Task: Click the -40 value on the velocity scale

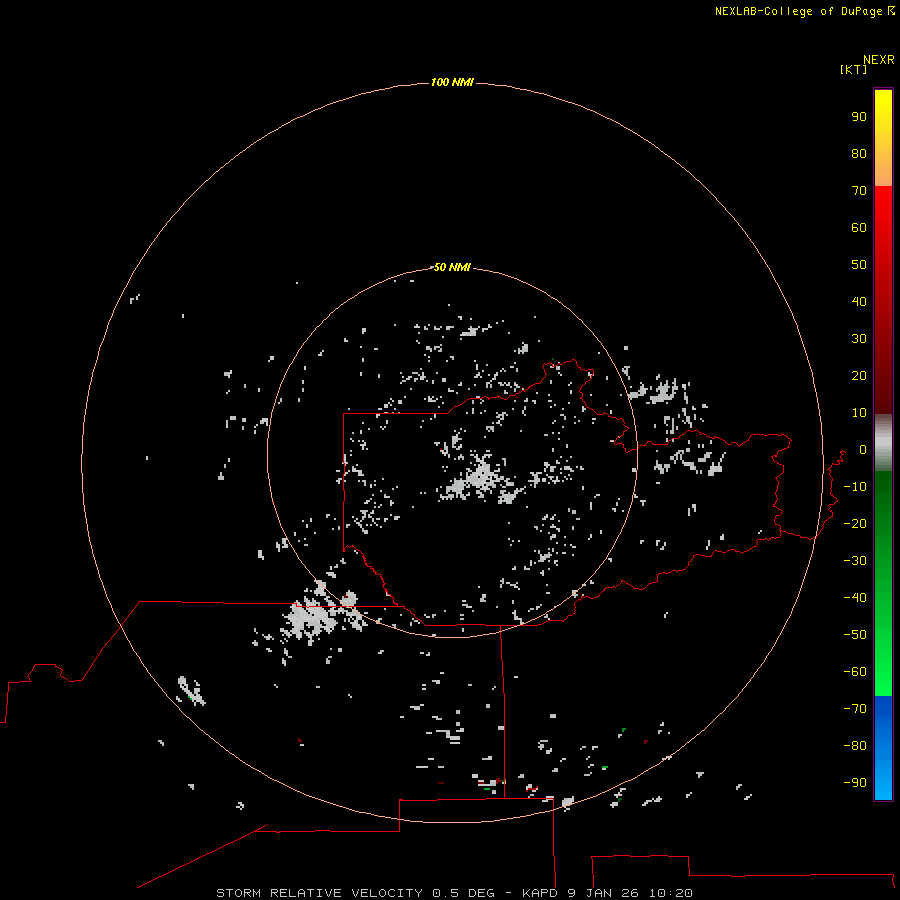Action: [x=855, y=598]
